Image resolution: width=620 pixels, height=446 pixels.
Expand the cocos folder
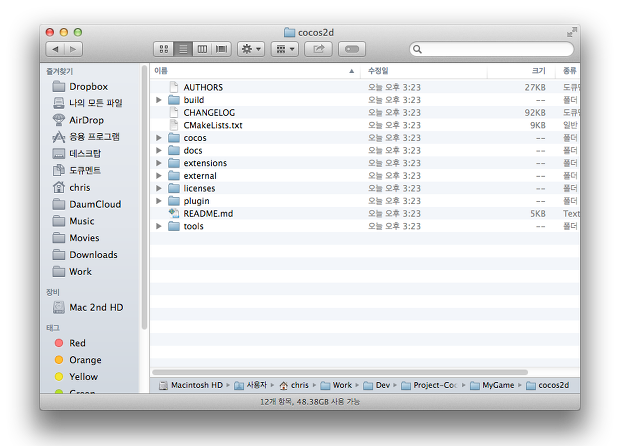coord(159,138)
